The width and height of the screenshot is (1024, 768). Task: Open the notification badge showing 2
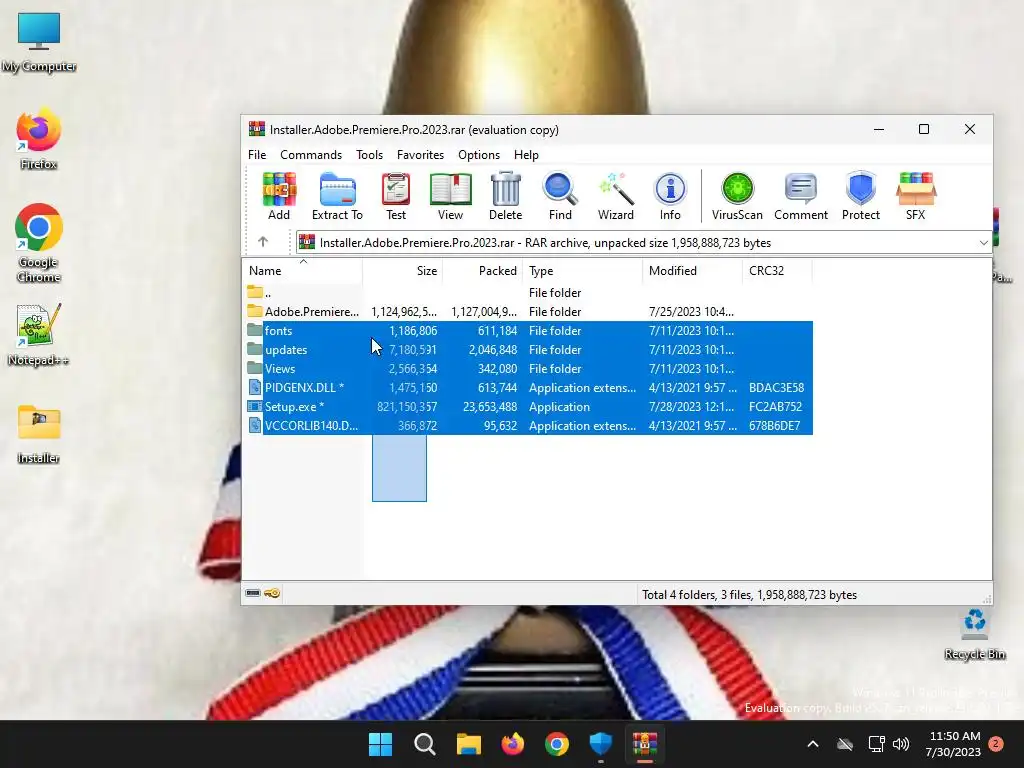click(996, 744)
